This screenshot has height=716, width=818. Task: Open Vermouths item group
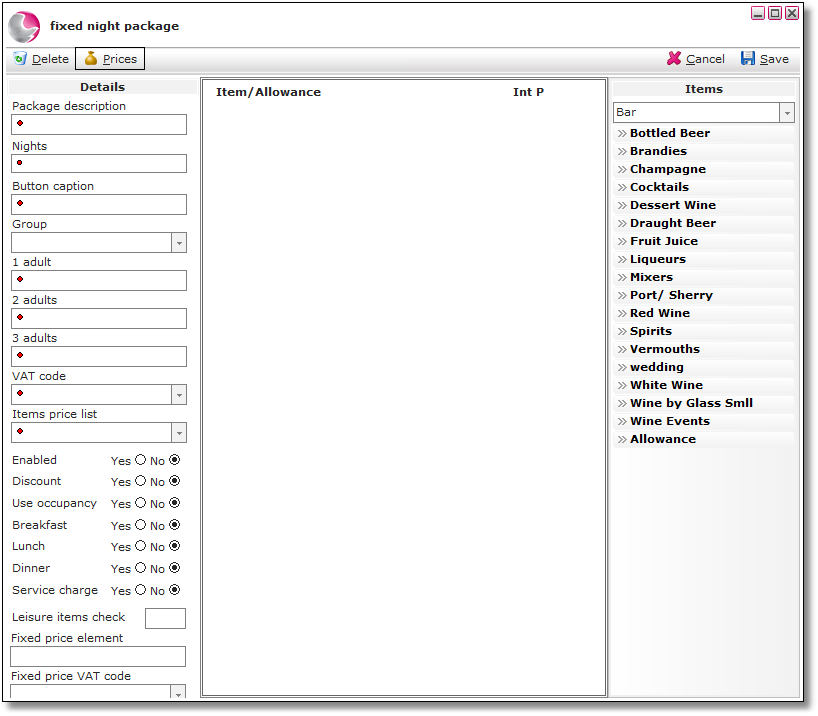(x=703, y=349)
